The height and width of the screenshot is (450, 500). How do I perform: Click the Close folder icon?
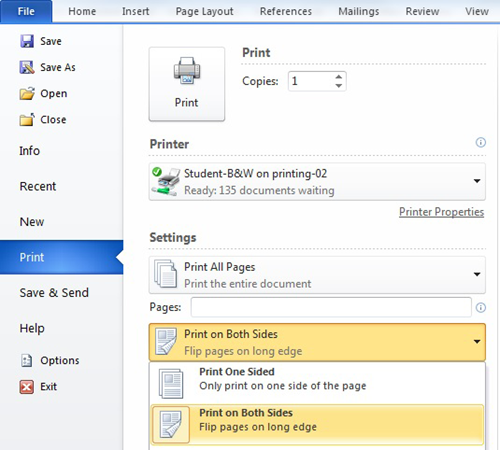pyautogui.click(x=27, y=120)
